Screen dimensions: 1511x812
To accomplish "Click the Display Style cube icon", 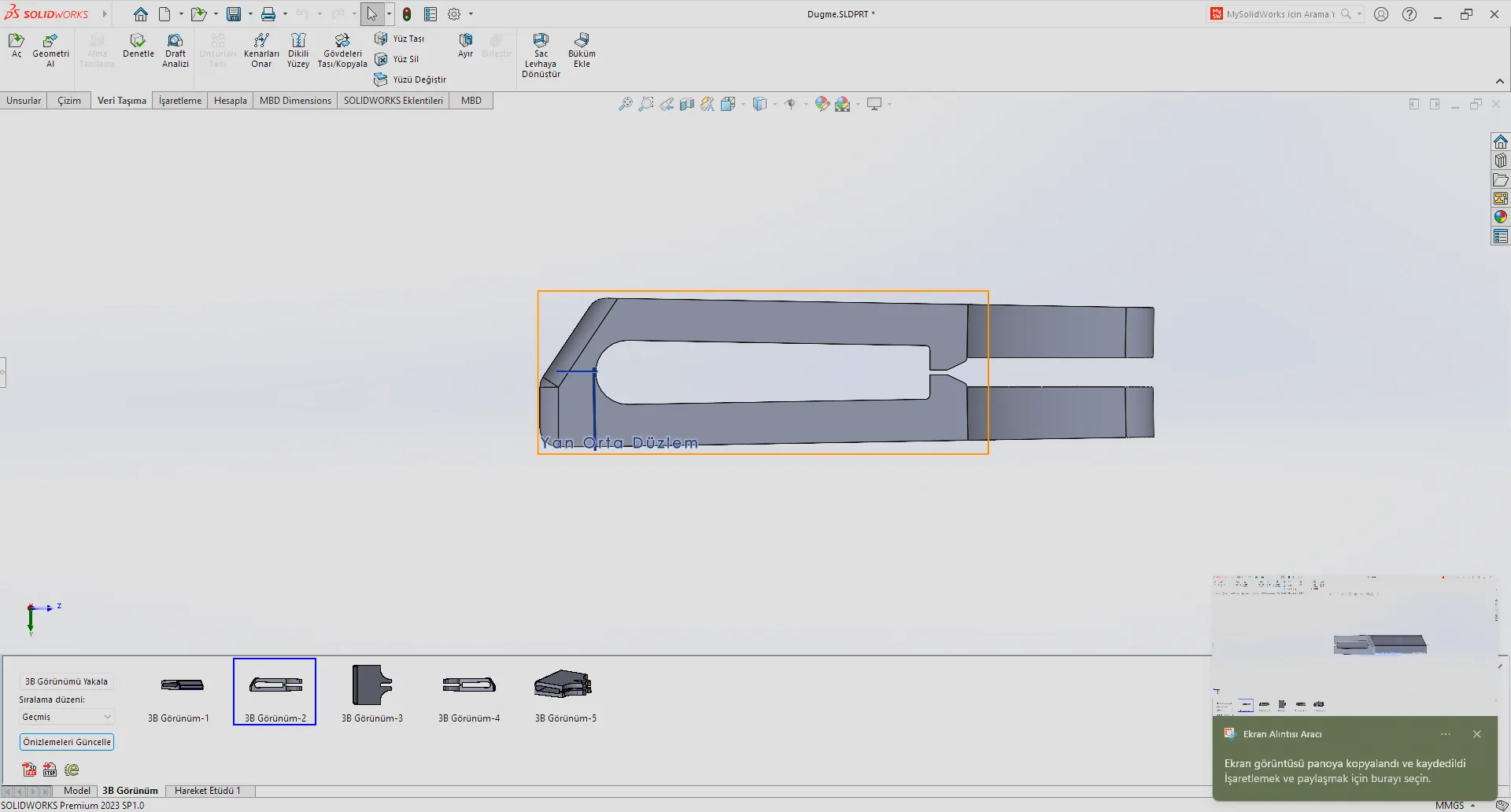I will click(759, 104).
